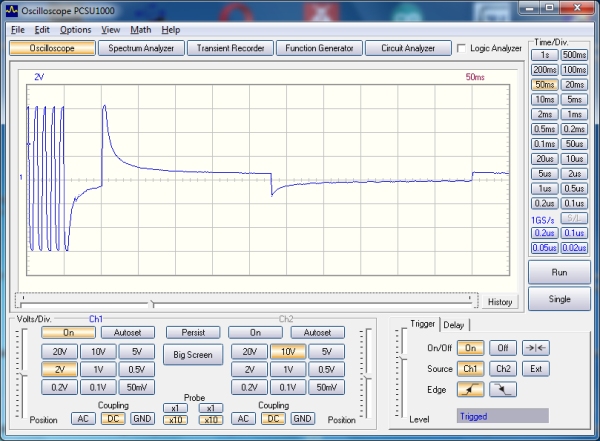Open the Function Generator
The image size is (600, 441).
pyautogui.click(x=318, y=48)
